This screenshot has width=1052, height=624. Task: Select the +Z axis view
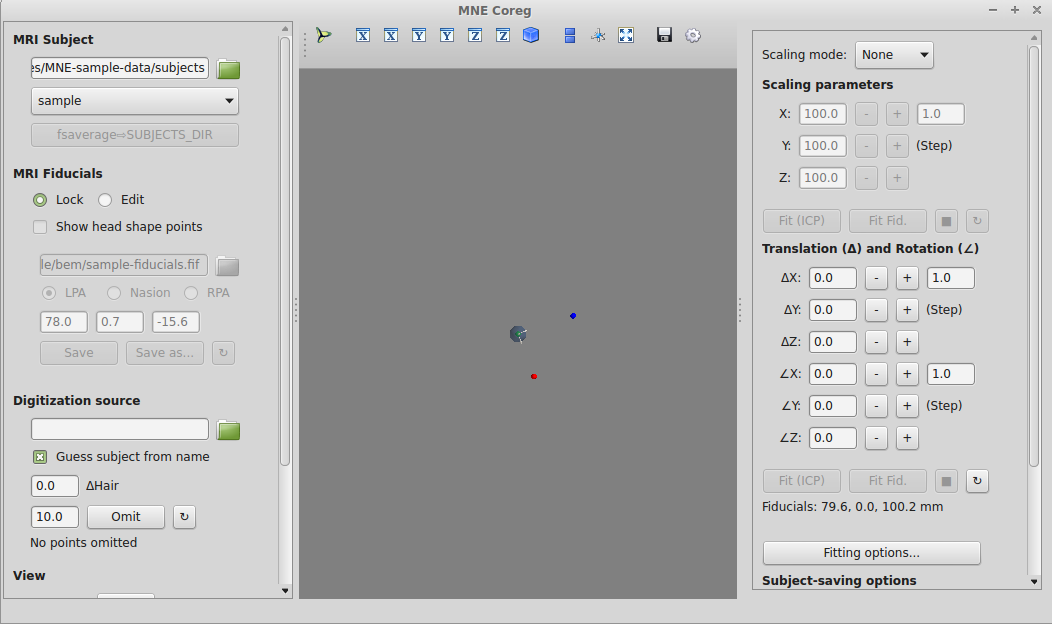(x=475, y=35)
